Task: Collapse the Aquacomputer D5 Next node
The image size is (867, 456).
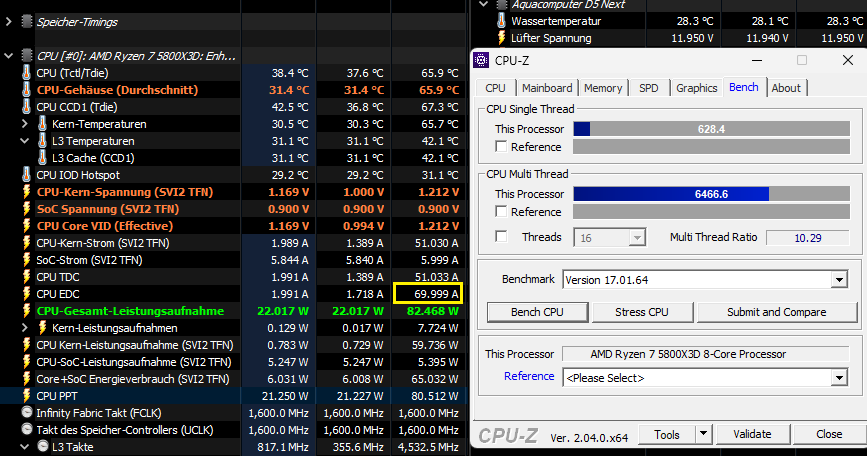Action: click(484, 4)
